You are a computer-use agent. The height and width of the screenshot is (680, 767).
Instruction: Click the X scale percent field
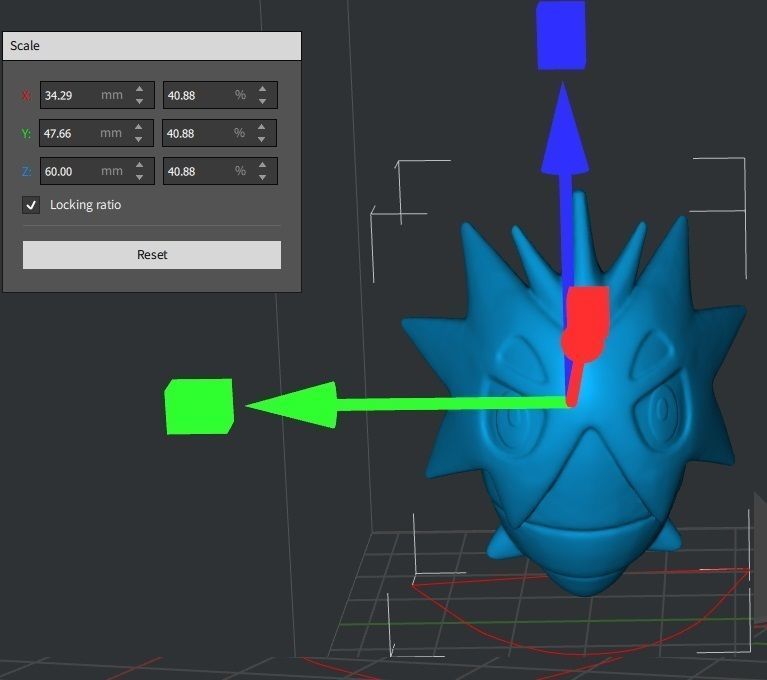click(x=220, y=95)
